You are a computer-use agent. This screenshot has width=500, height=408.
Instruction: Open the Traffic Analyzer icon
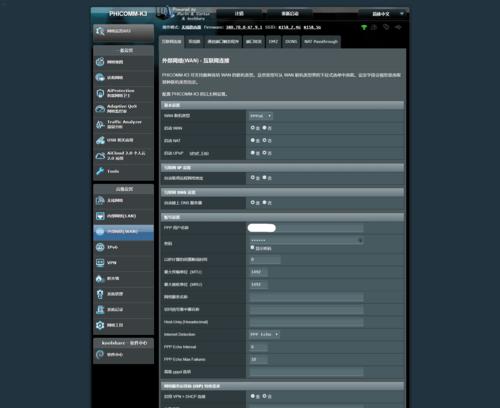tap(100, 124)
